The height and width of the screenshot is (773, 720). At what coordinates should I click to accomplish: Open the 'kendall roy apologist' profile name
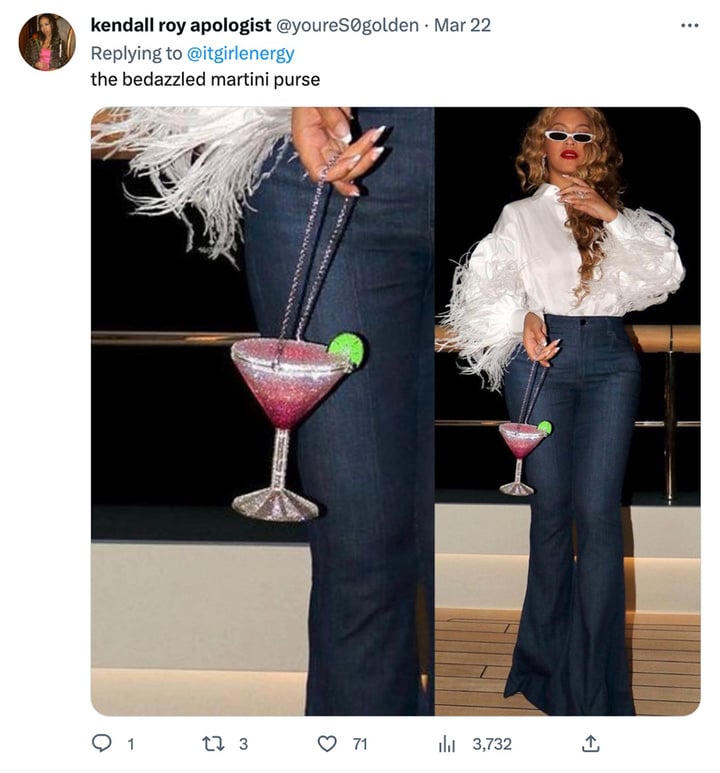(181, 25)
